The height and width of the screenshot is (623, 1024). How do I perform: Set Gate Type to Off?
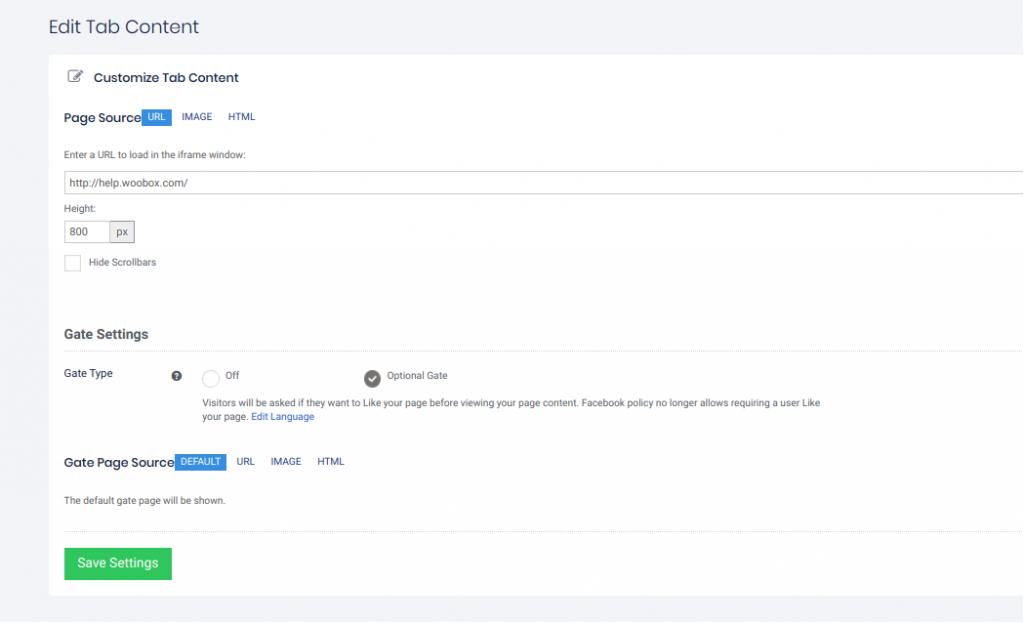210,378
